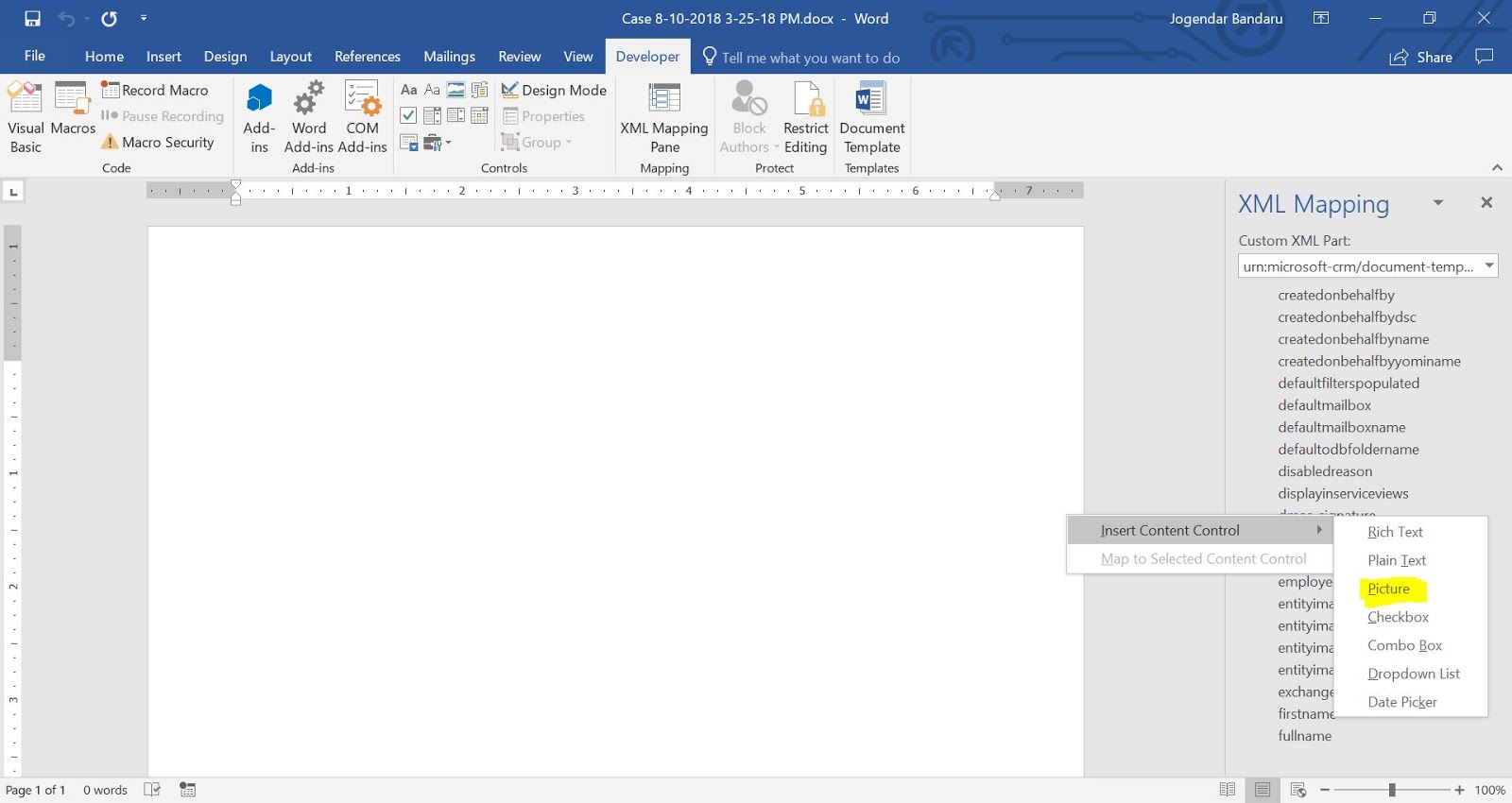
Task: Click the Redo/Repeat button
Action: pyautogui.click(x=109, y=18)
